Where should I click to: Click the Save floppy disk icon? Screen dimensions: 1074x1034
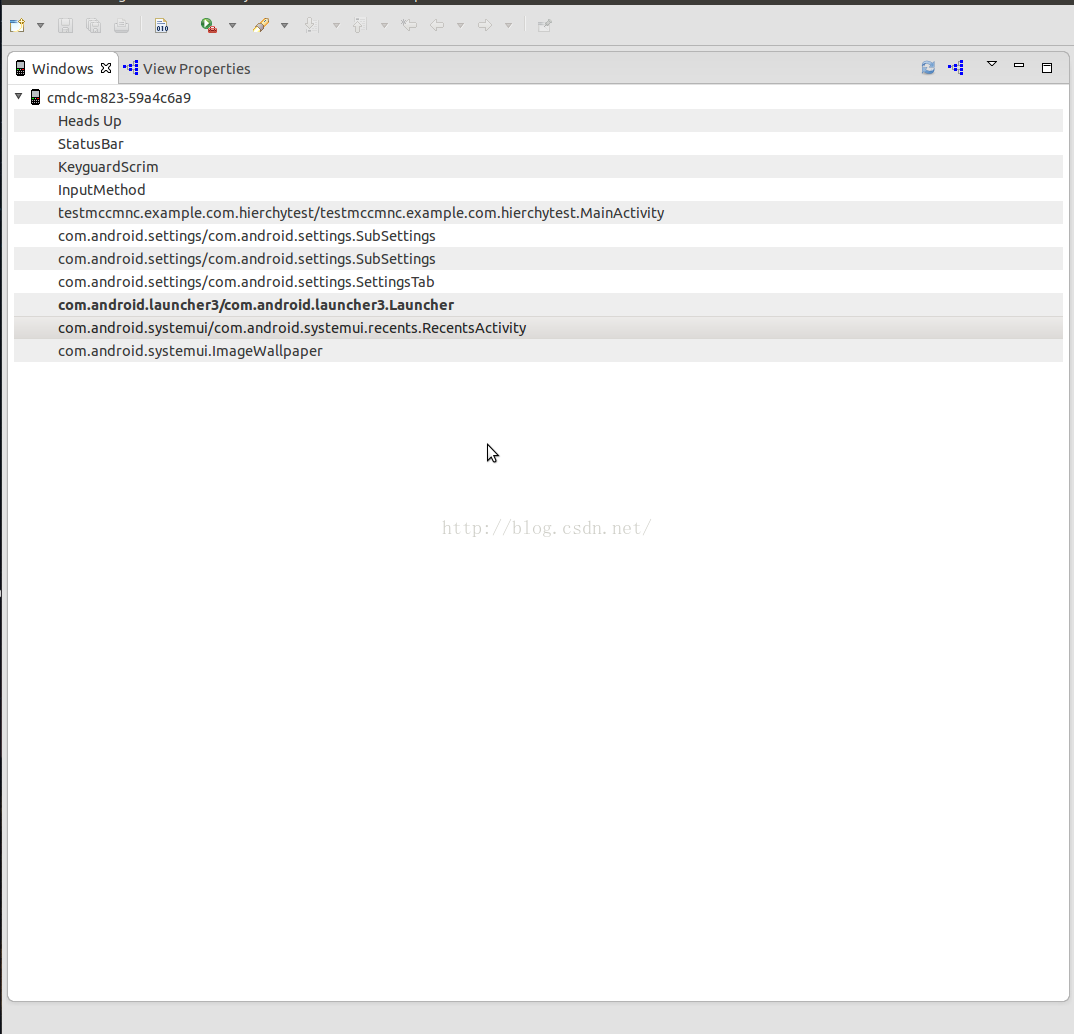click(65, 25)
